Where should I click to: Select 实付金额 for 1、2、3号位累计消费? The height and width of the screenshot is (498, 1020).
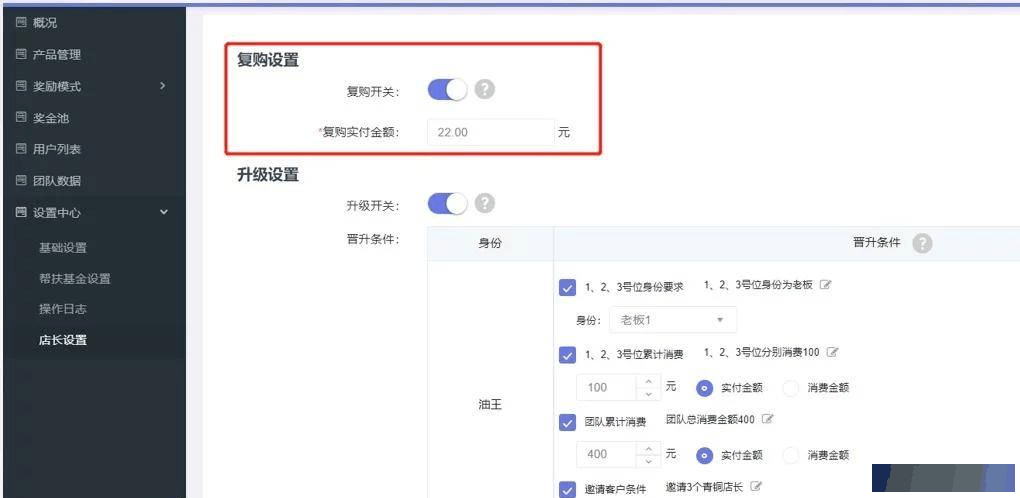tap(705, 388)
